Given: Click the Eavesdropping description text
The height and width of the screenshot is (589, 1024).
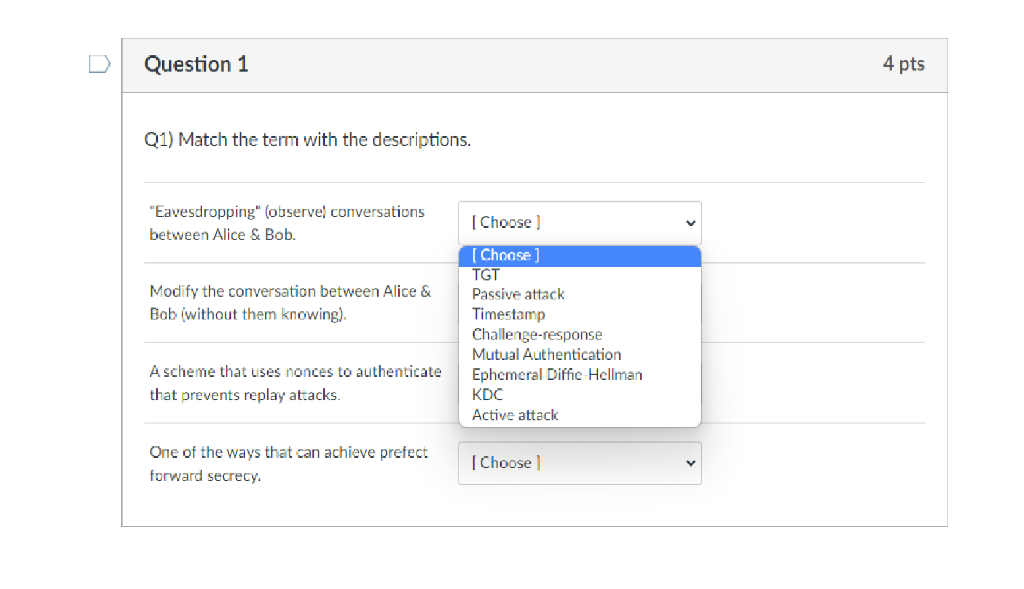Looking at the screenshot, I should coord(287,223).
